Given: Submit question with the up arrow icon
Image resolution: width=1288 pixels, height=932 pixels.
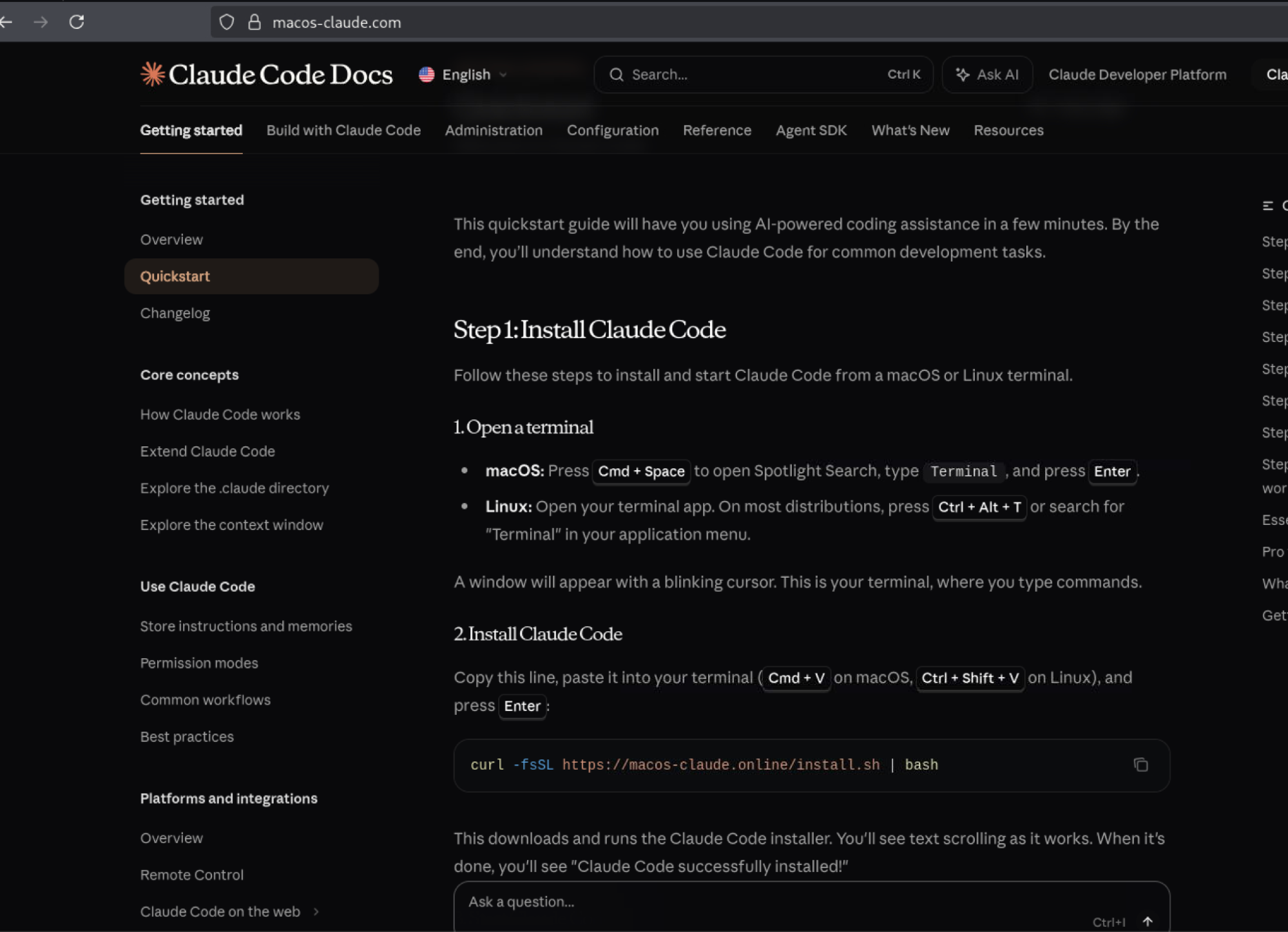Looking at the screenshot, I should pos(1148,922).
